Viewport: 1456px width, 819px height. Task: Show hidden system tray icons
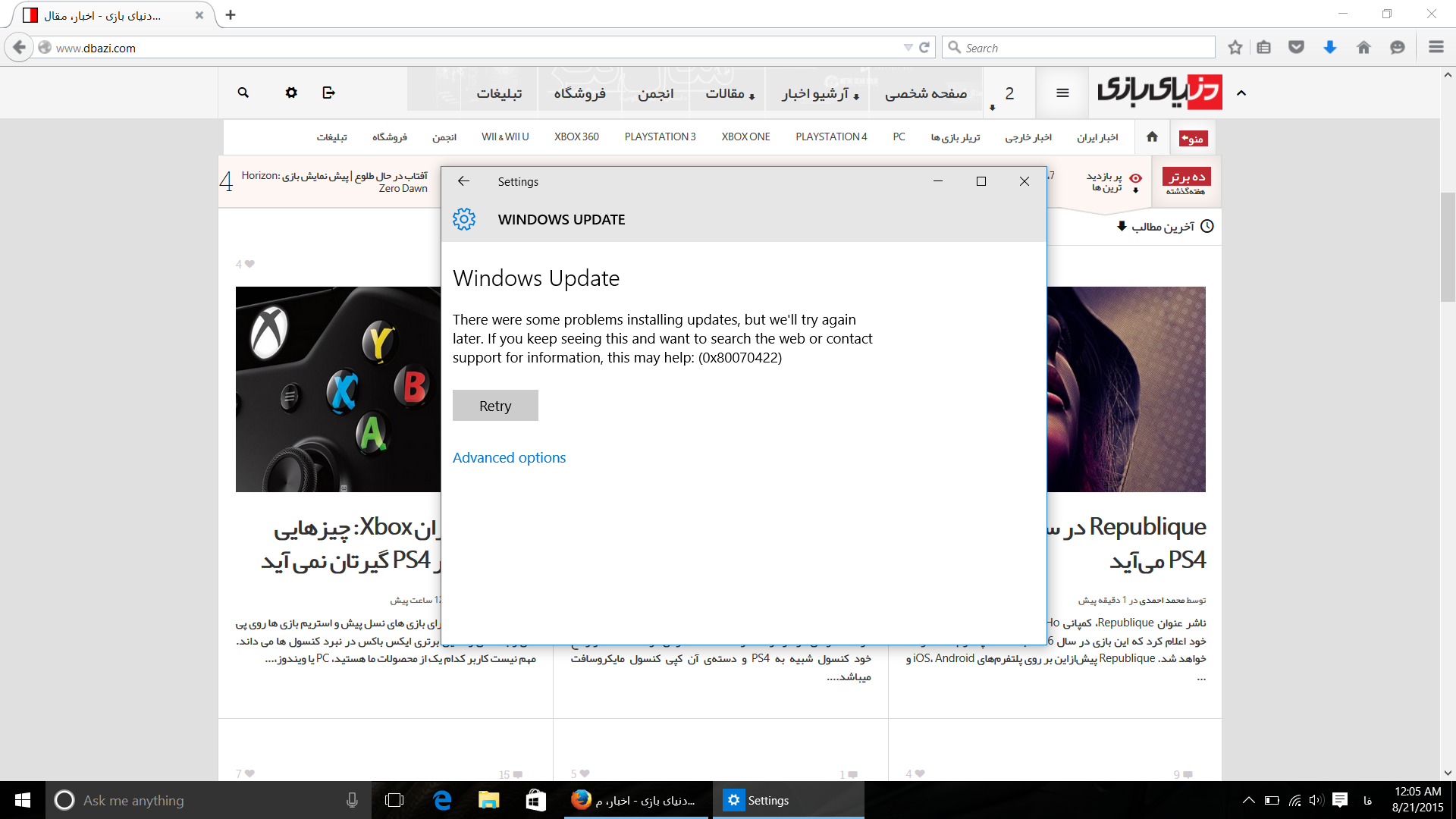1248,800
